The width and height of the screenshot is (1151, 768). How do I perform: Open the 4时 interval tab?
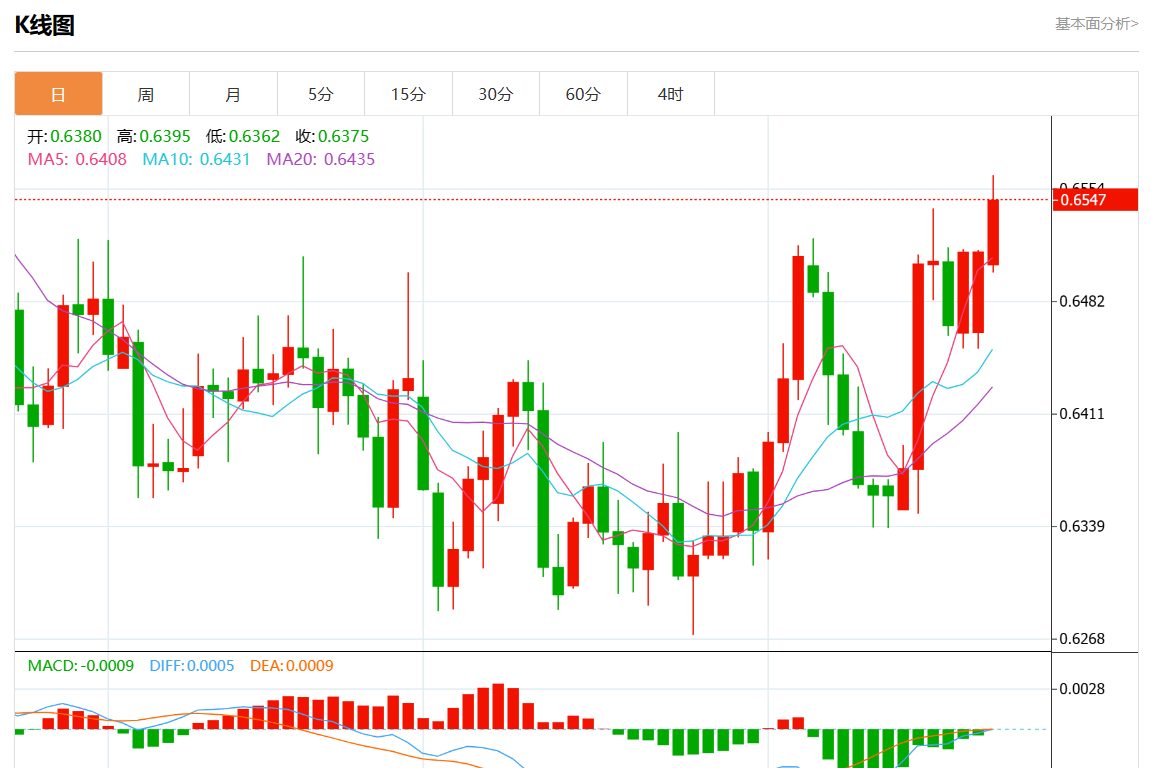click(x=670, y=94)
